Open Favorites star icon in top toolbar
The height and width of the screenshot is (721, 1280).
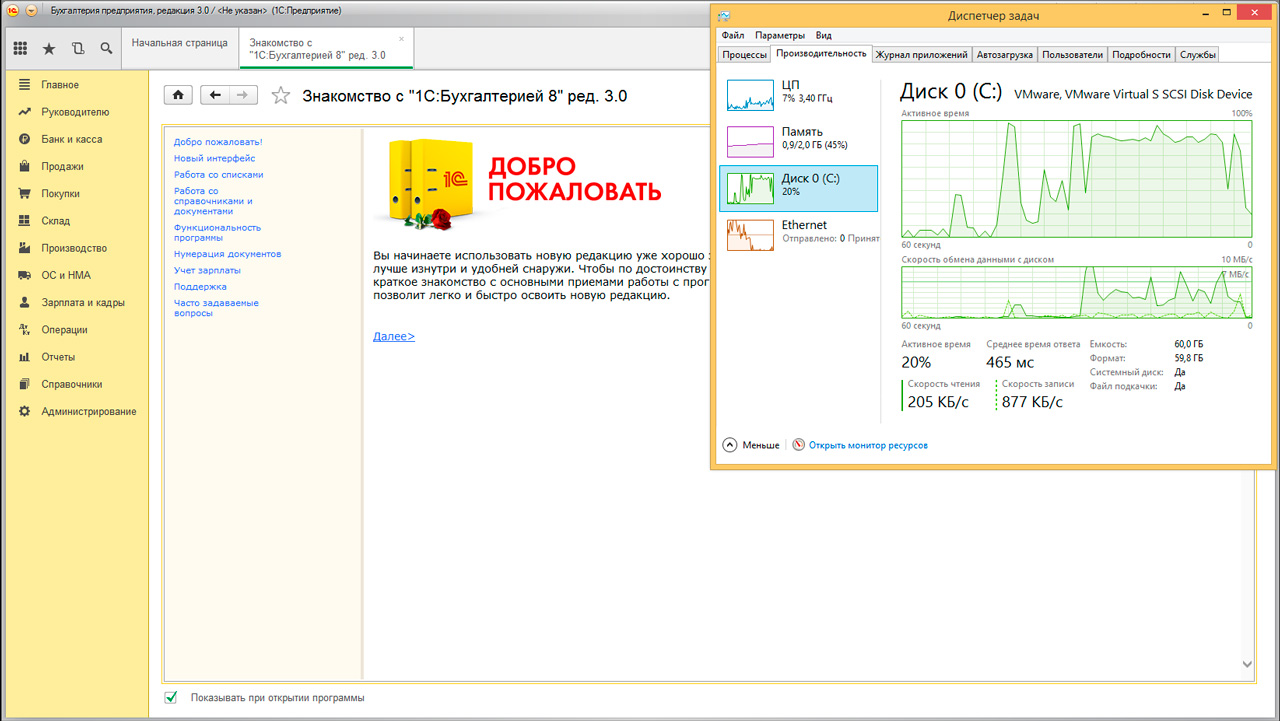click(49, 48)
